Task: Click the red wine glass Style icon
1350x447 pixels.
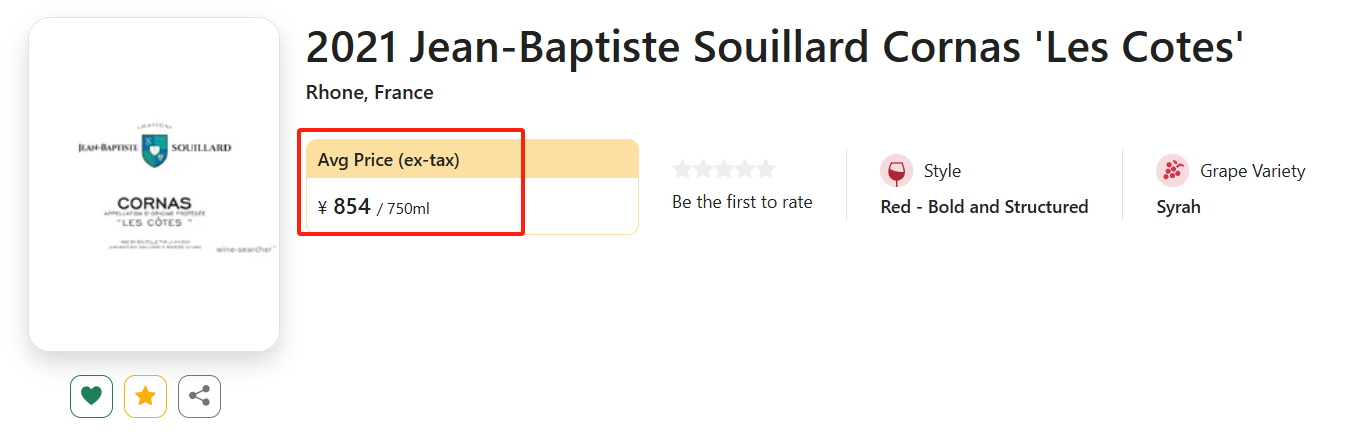Action: (896, 171)
